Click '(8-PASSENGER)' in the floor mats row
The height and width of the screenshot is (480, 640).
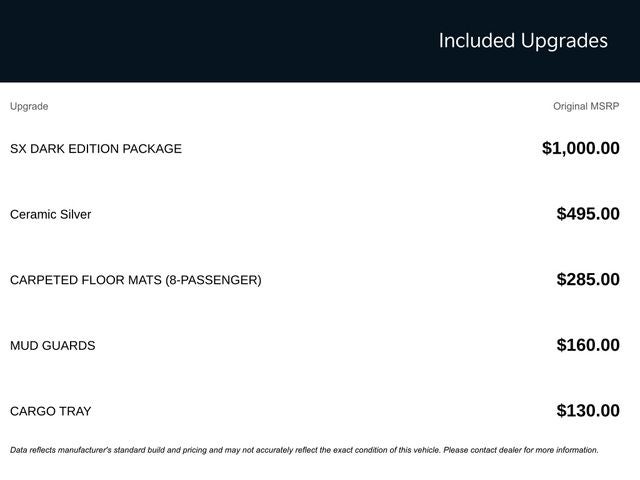pos(214,280)
